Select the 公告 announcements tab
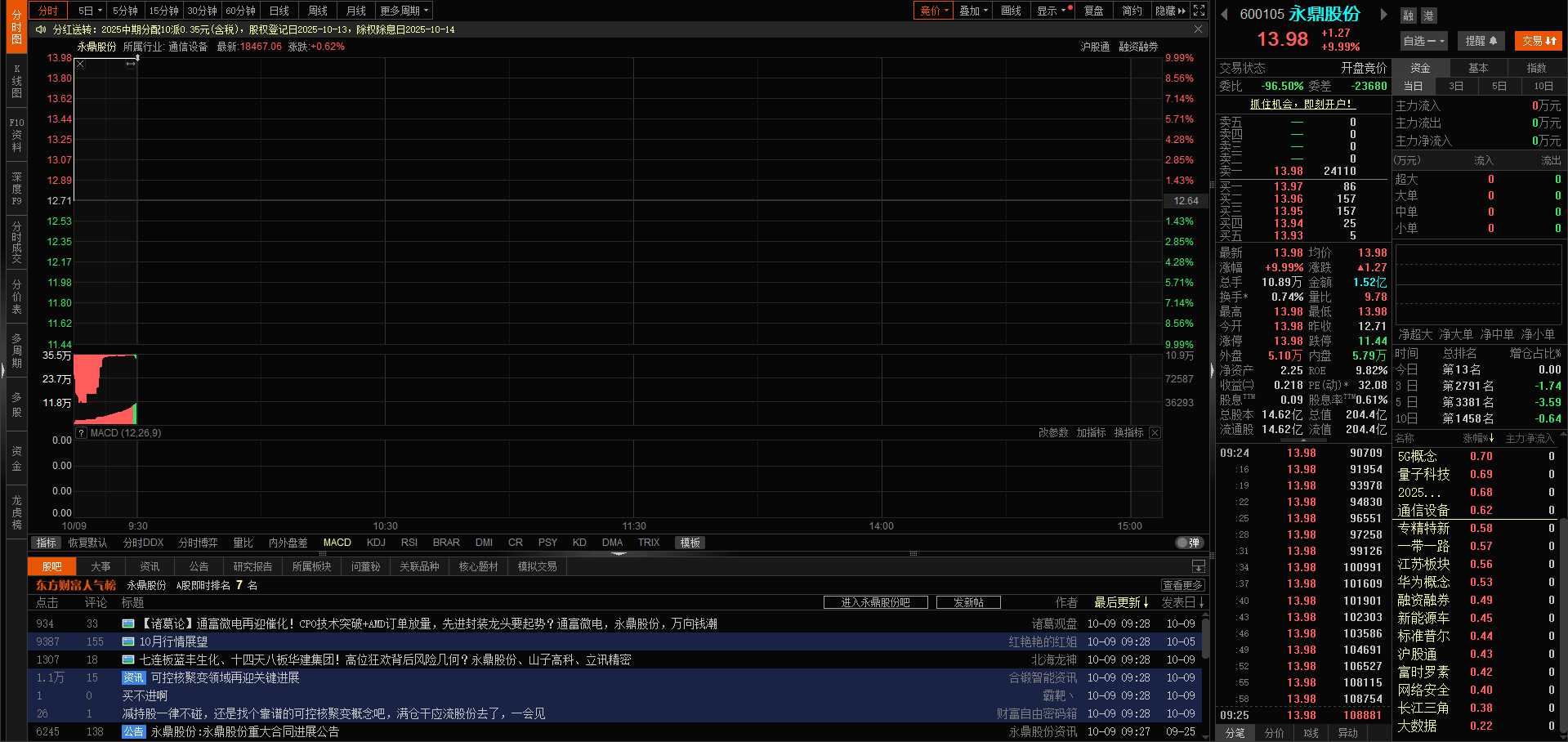 pyautogui.click(x=199, y=566)
